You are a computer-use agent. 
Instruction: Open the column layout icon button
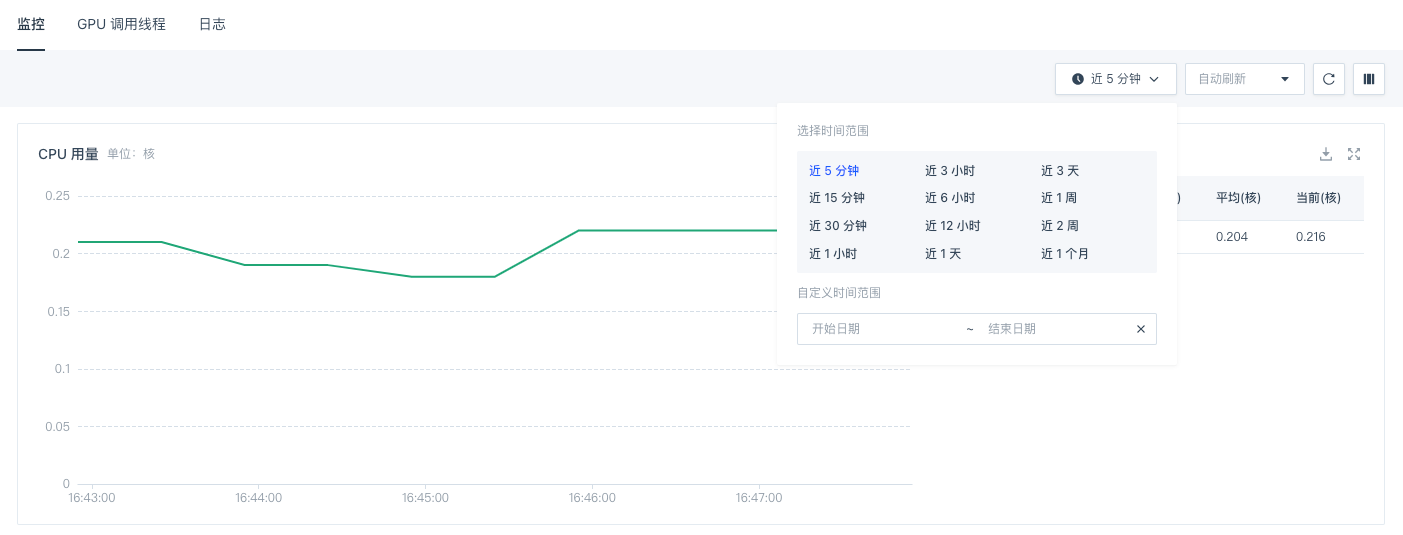1368,79
